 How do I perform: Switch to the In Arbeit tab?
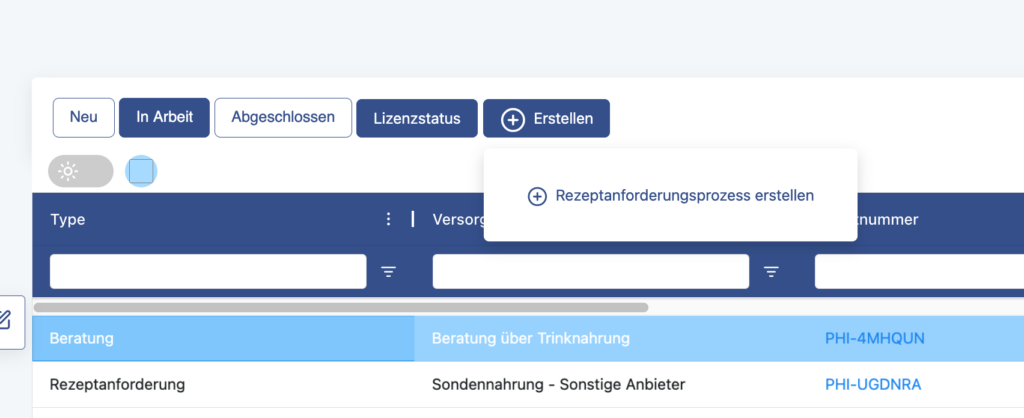pyautogui.click(x=165, y=118)
